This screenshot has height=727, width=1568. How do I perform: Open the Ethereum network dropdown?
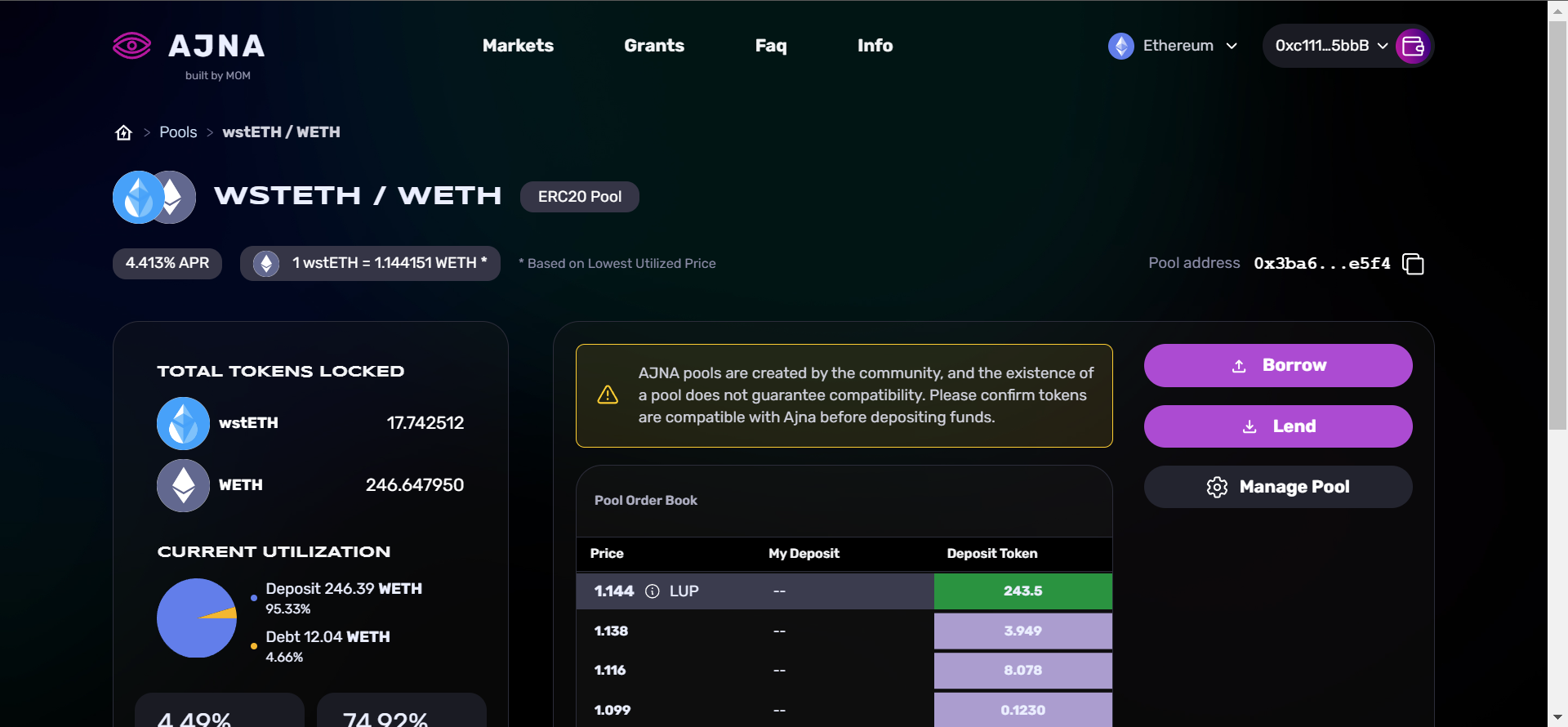(1174, 46)
